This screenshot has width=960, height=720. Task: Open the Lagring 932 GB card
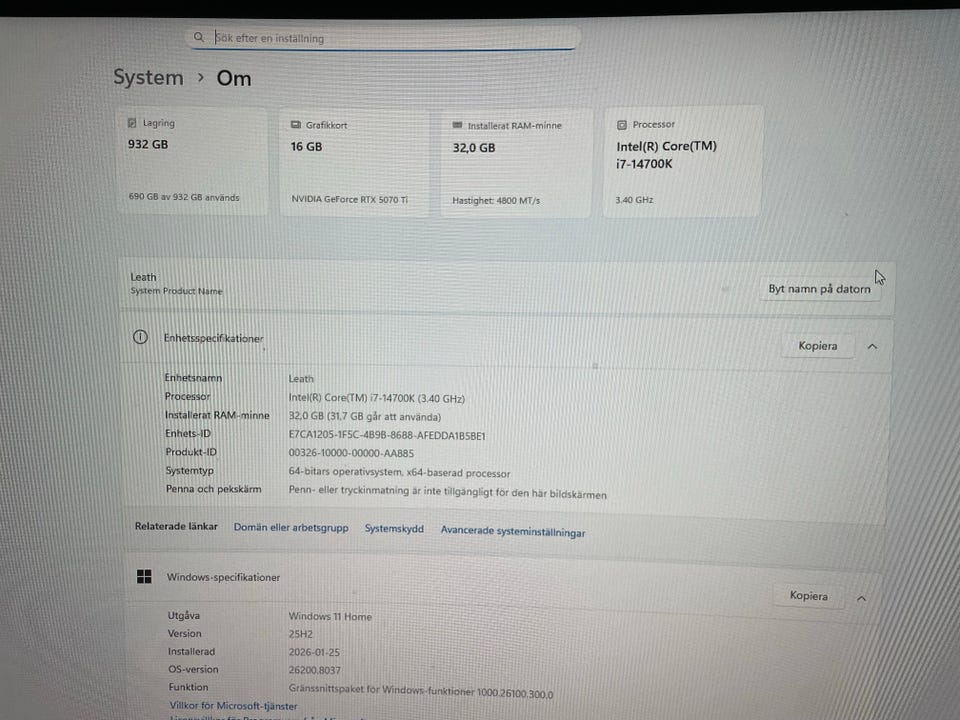[x=192, y=161]
